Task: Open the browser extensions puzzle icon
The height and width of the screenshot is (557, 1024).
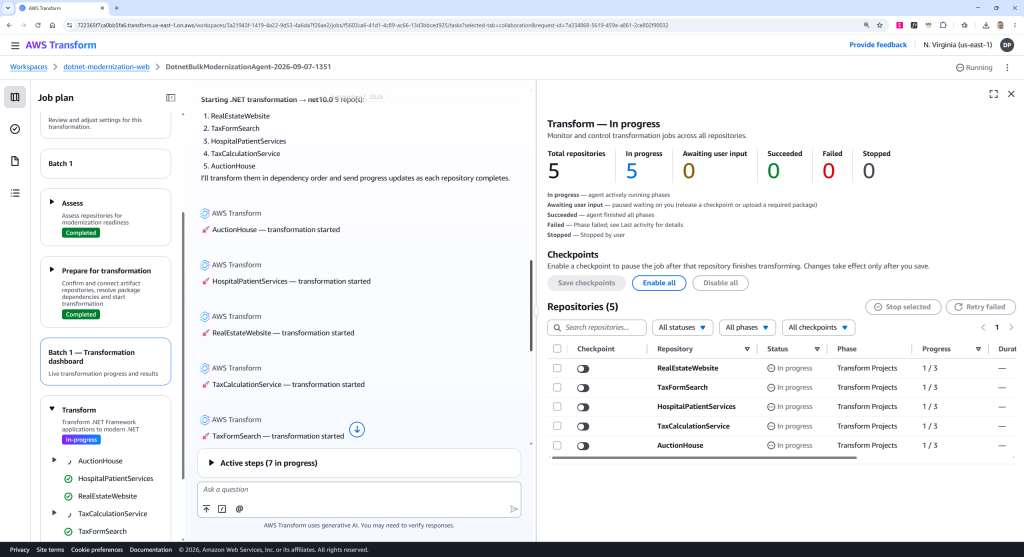Action: [943, 25]
